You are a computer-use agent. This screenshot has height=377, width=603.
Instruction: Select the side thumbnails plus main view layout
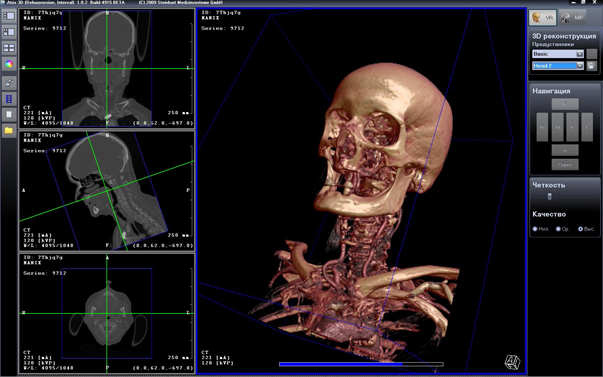(x=9, y=32)
